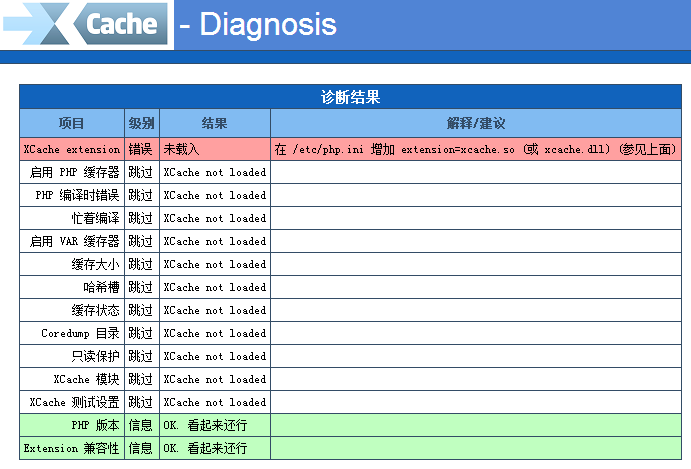691x469 pixels.
Task: Click the '启用 VAR 缓存器' row label
Action: tap(74, 241)
